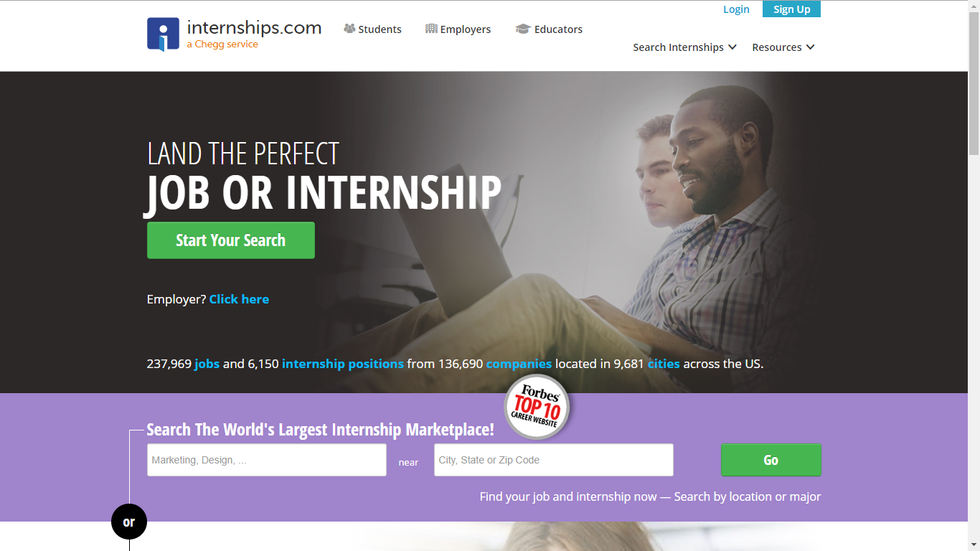The height and width of the screenshot is (551, 980).
Task: Click the Start Your Search button
Action: (x=231, y=241)
